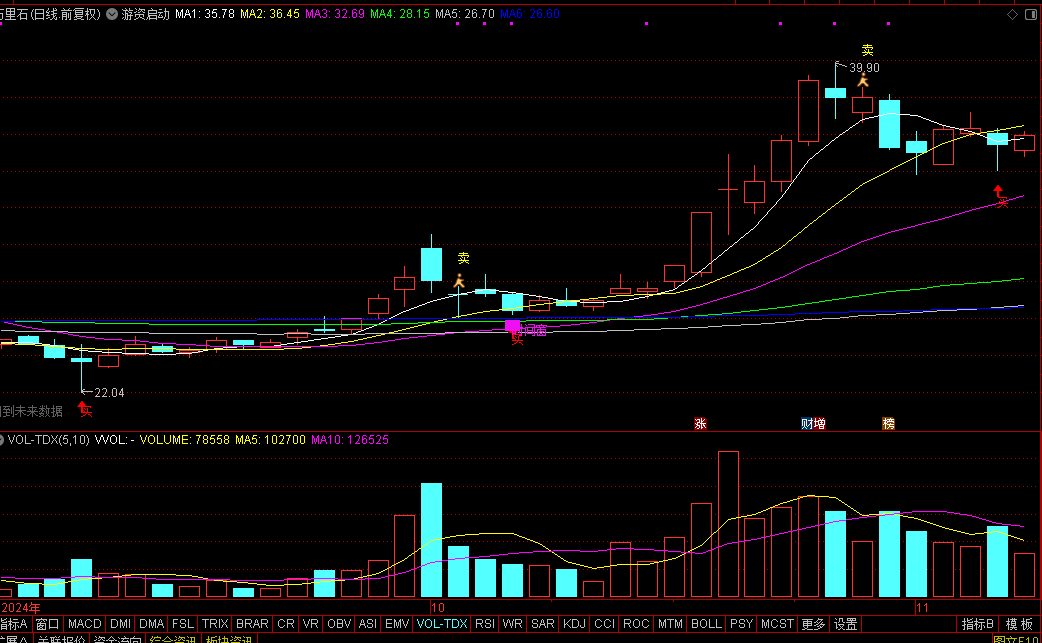The height and width of the screenshot is (643, 1042).
Task: Select the BRAR indicator tab
Action: [x=253, y=624]
